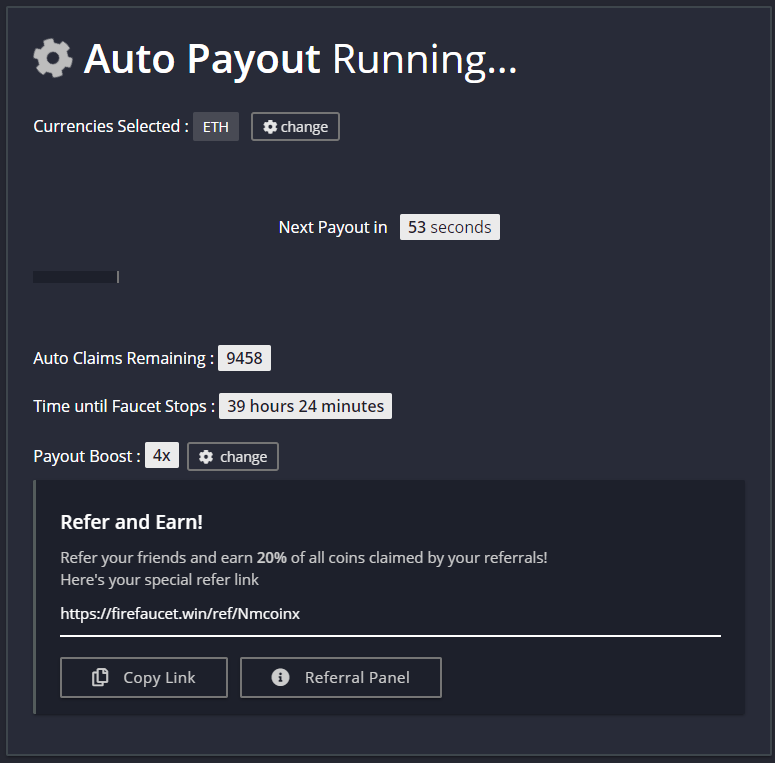775x763 pixels.
Task: Click the 9458 auto claims value
Action: [244, 358]
